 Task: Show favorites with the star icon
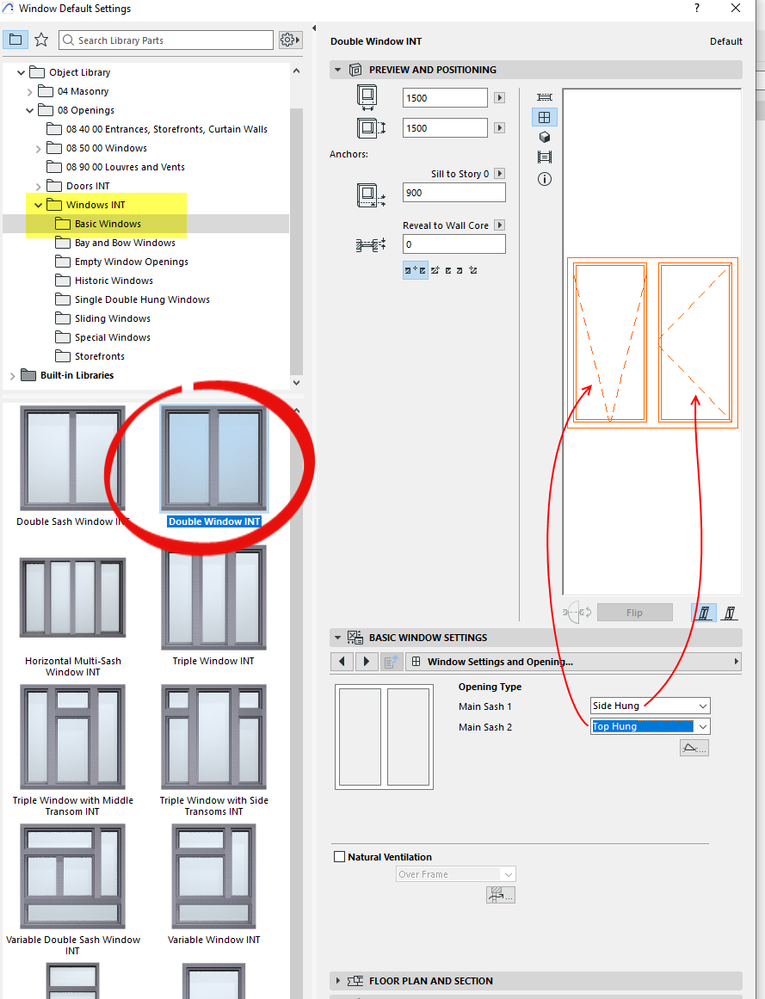41,40
